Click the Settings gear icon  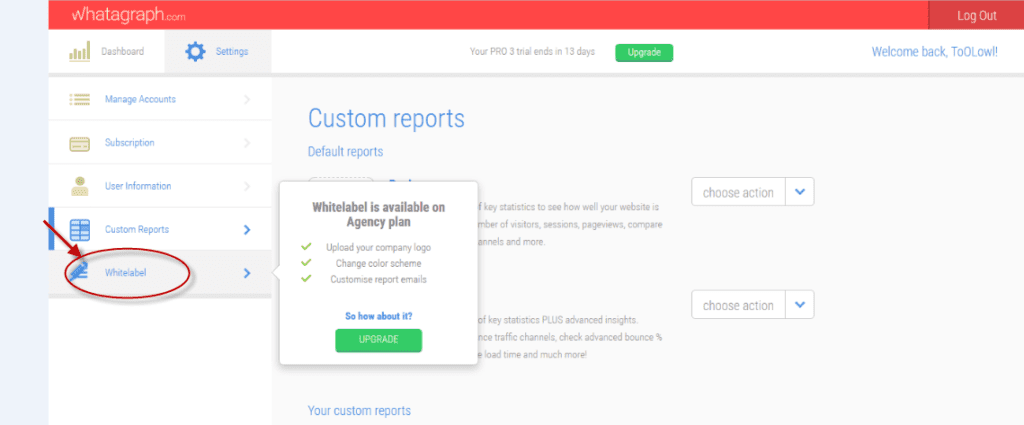[195, 52]
